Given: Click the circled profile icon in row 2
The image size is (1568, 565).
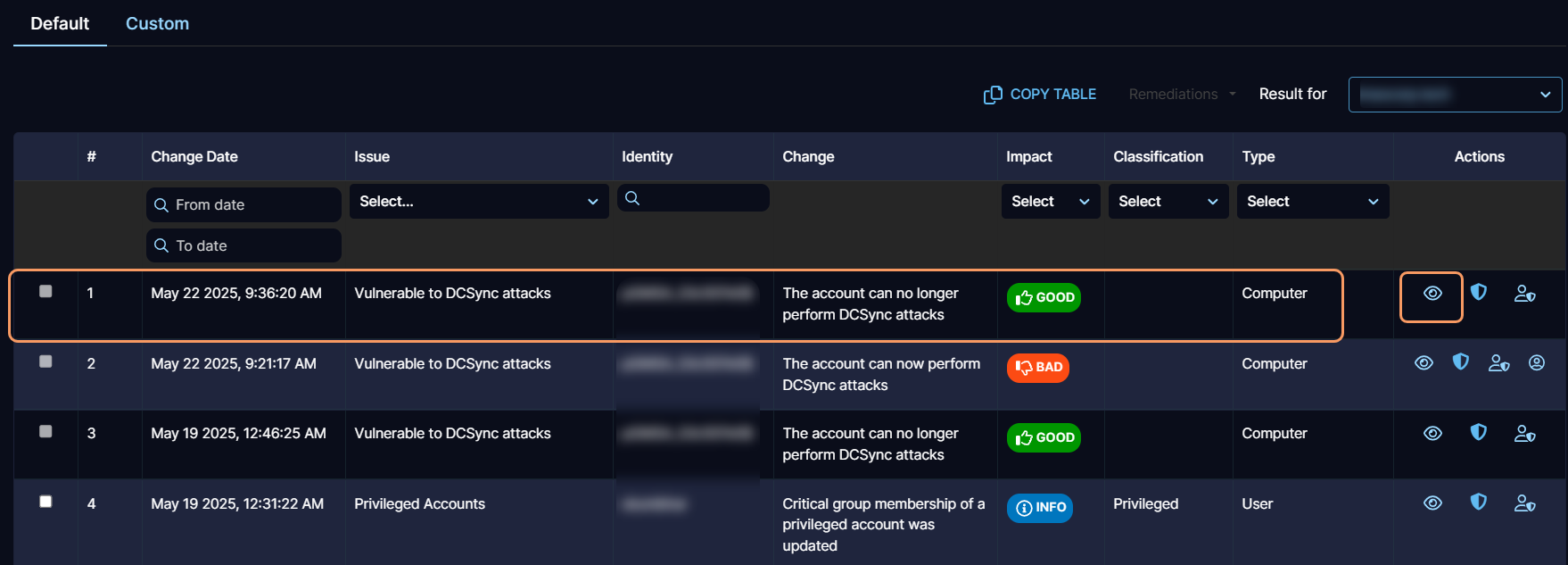Looking at the screenshot, I should [1536, 362].
